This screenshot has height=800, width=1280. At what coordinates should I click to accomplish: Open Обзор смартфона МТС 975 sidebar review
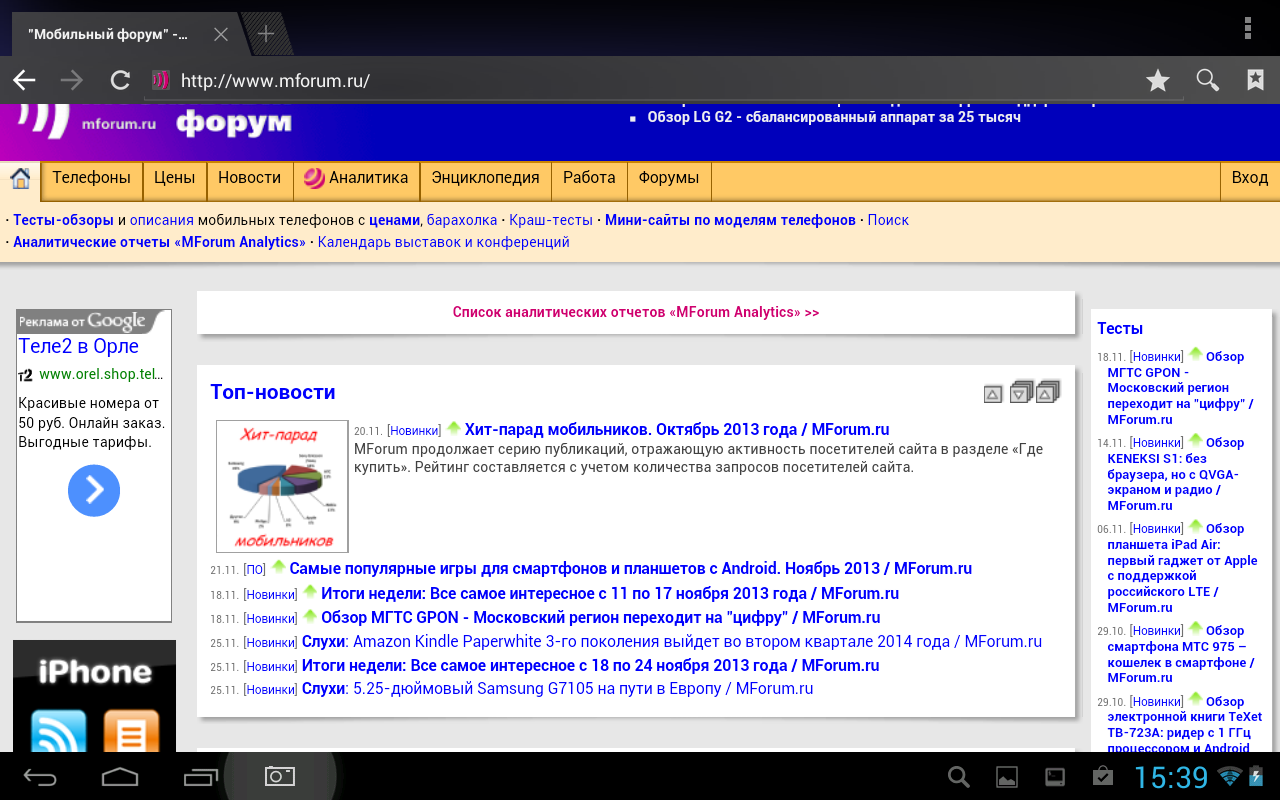(1181, 654)
